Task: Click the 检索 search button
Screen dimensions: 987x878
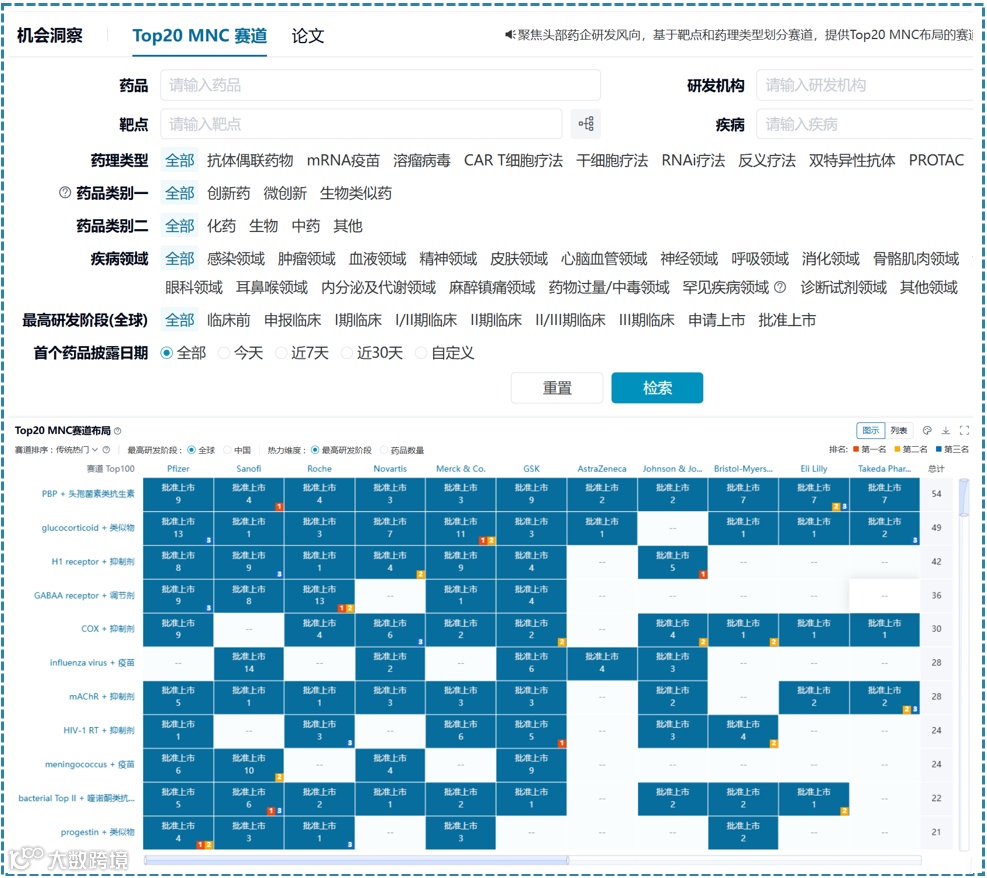Action: click(x=657, y=388)
